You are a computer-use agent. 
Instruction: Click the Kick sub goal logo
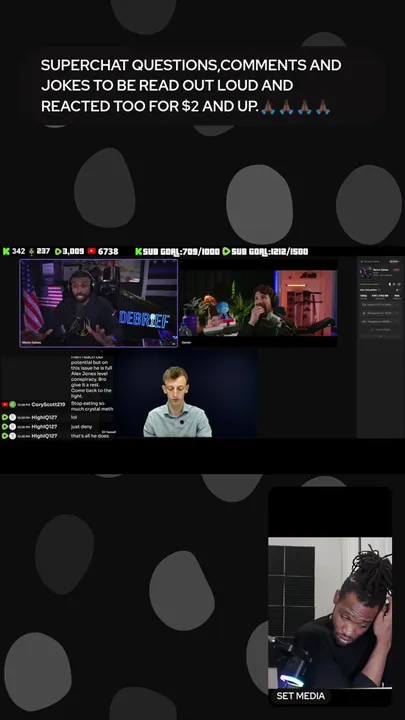coord(139,251)
